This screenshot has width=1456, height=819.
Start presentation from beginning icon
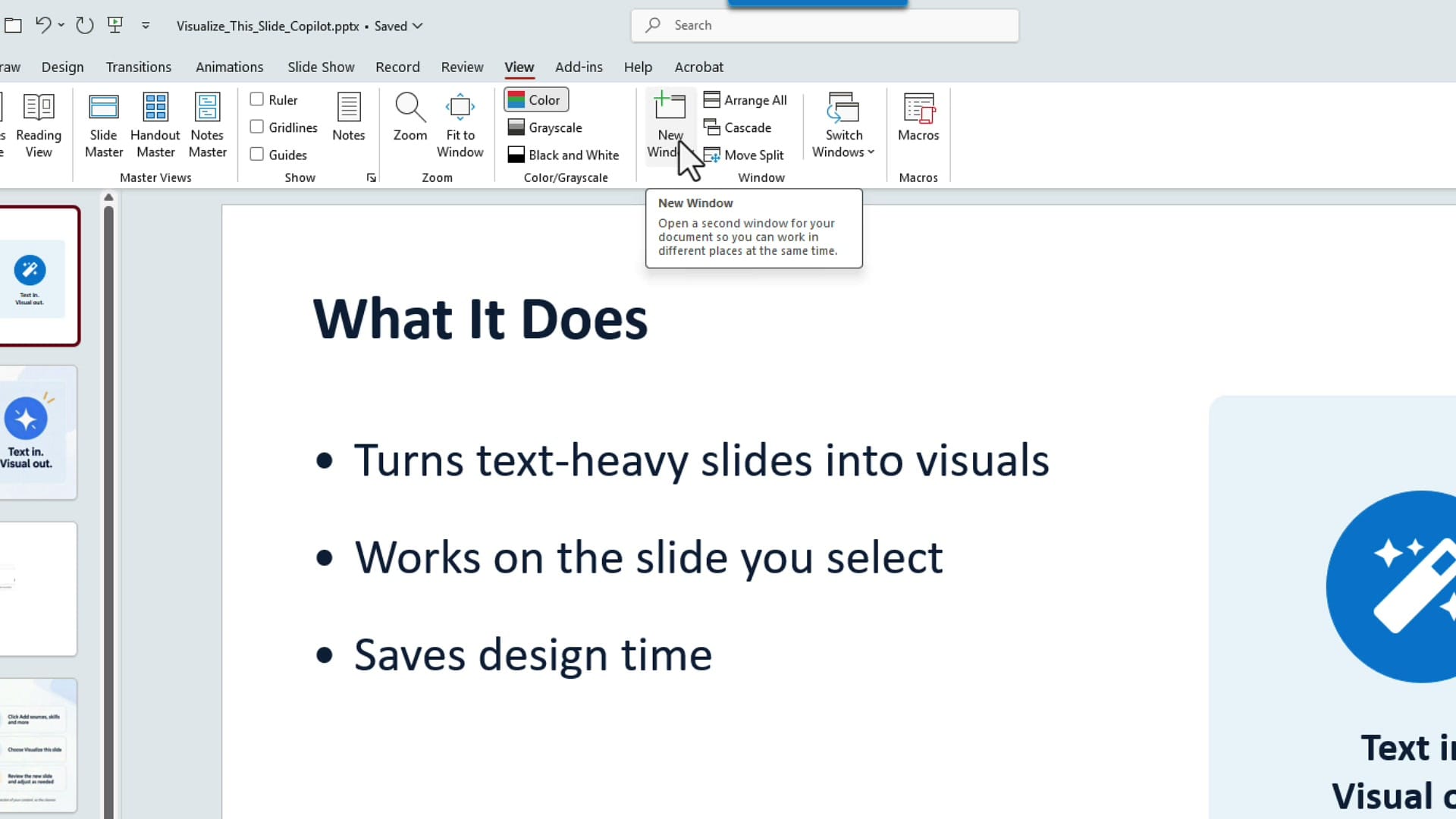[115, 25]
